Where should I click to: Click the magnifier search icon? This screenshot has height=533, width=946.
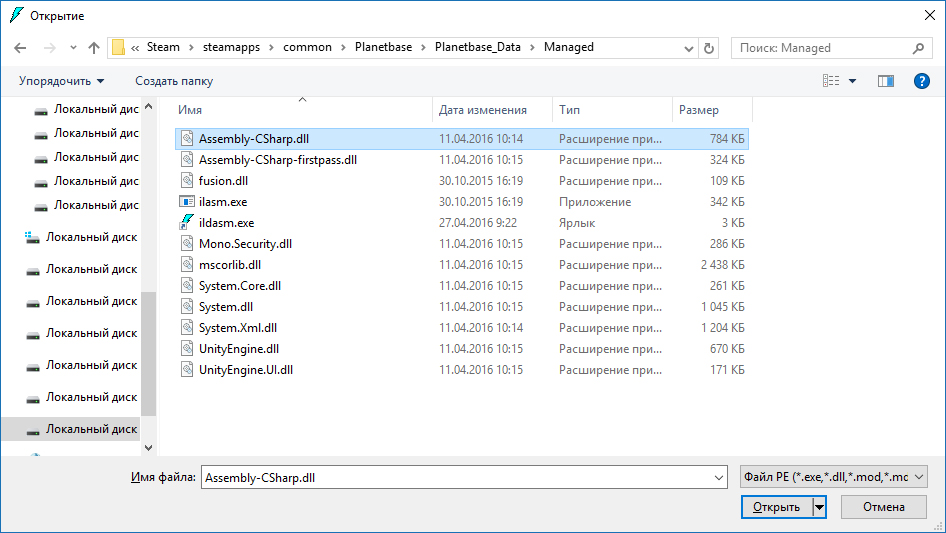click(918, 48)
